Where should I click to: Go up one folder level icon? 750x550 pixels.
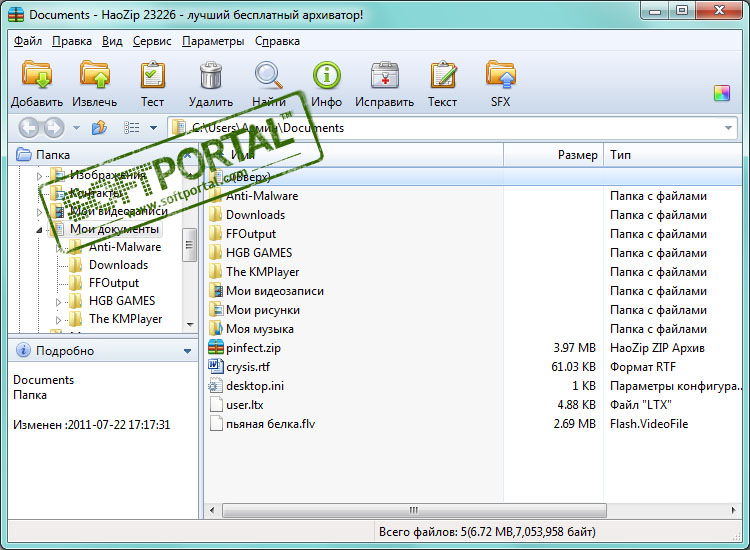point(99,128)
